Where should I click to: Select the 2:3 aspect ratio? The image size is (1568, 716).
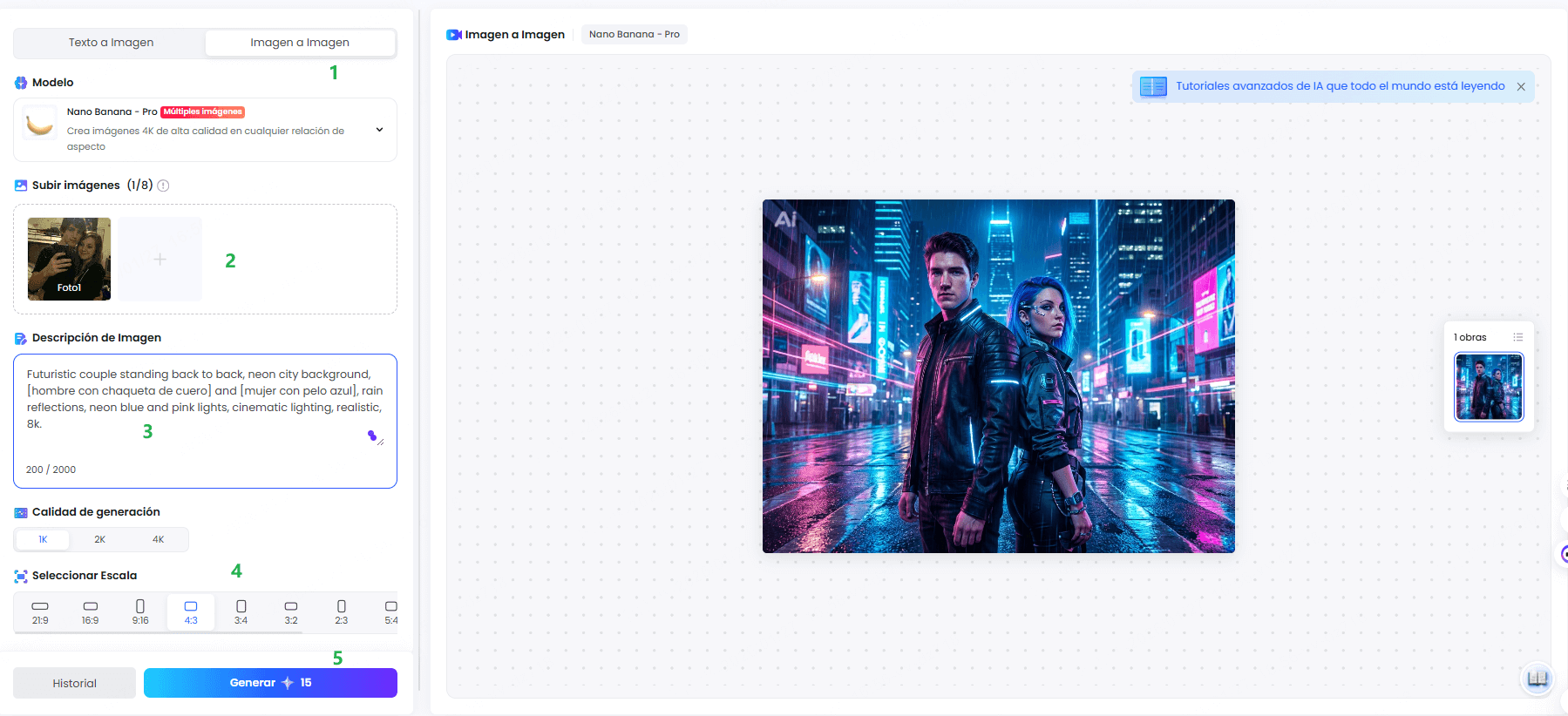pos(342,612)
